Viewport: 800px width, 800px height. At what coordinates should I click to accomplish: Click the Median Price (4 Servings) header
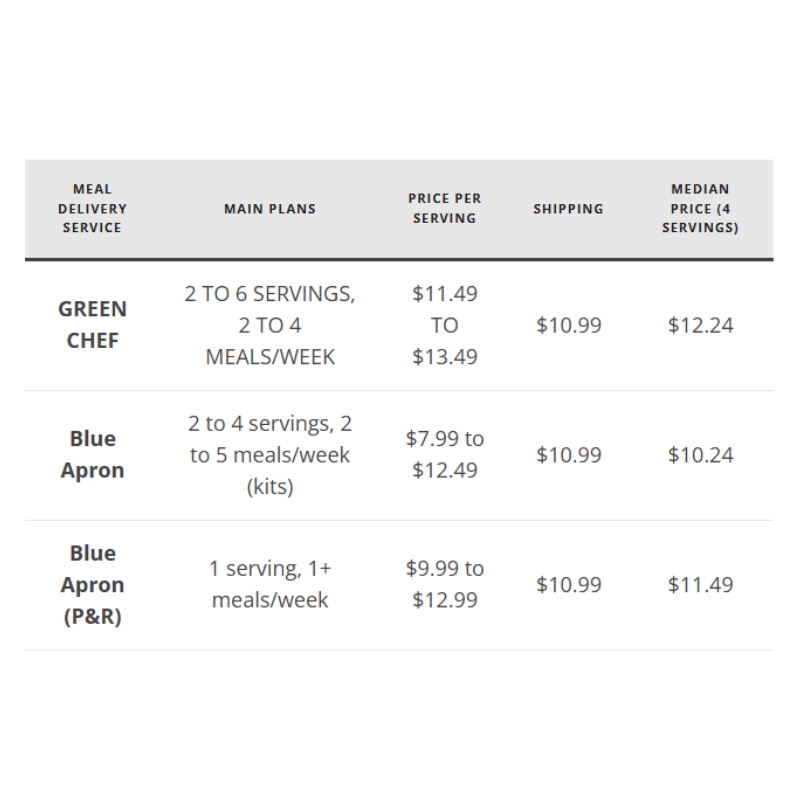[x=700, y=209]
